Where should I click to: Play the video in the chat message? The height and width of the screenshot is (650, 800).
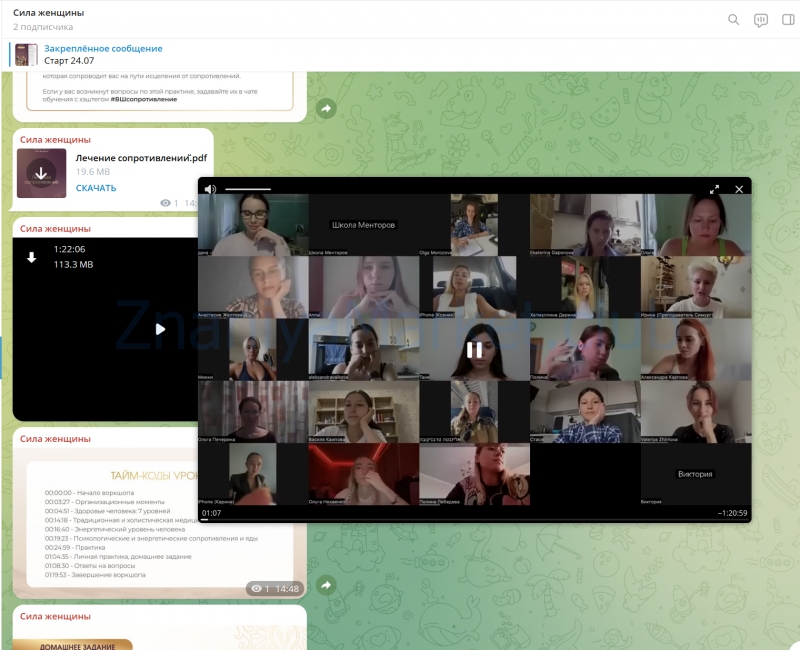click(x=160, y=329)
